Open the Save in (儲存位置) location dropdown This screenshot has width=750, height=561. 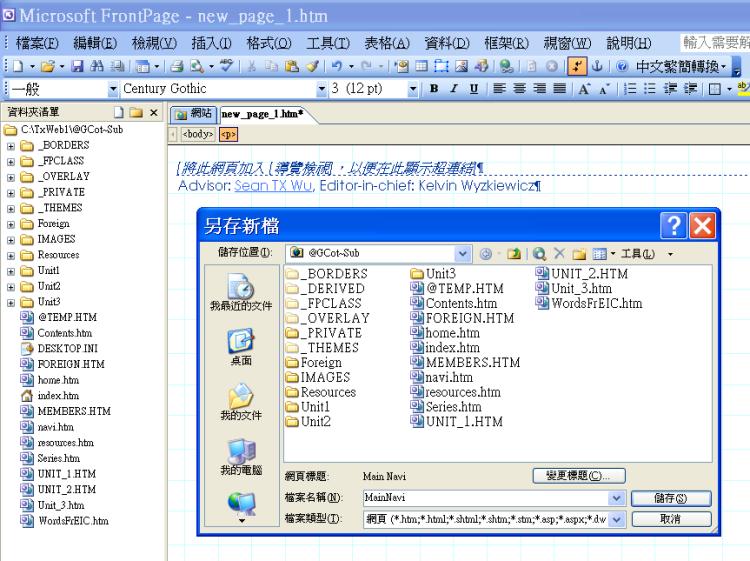(x=461, y=254)
